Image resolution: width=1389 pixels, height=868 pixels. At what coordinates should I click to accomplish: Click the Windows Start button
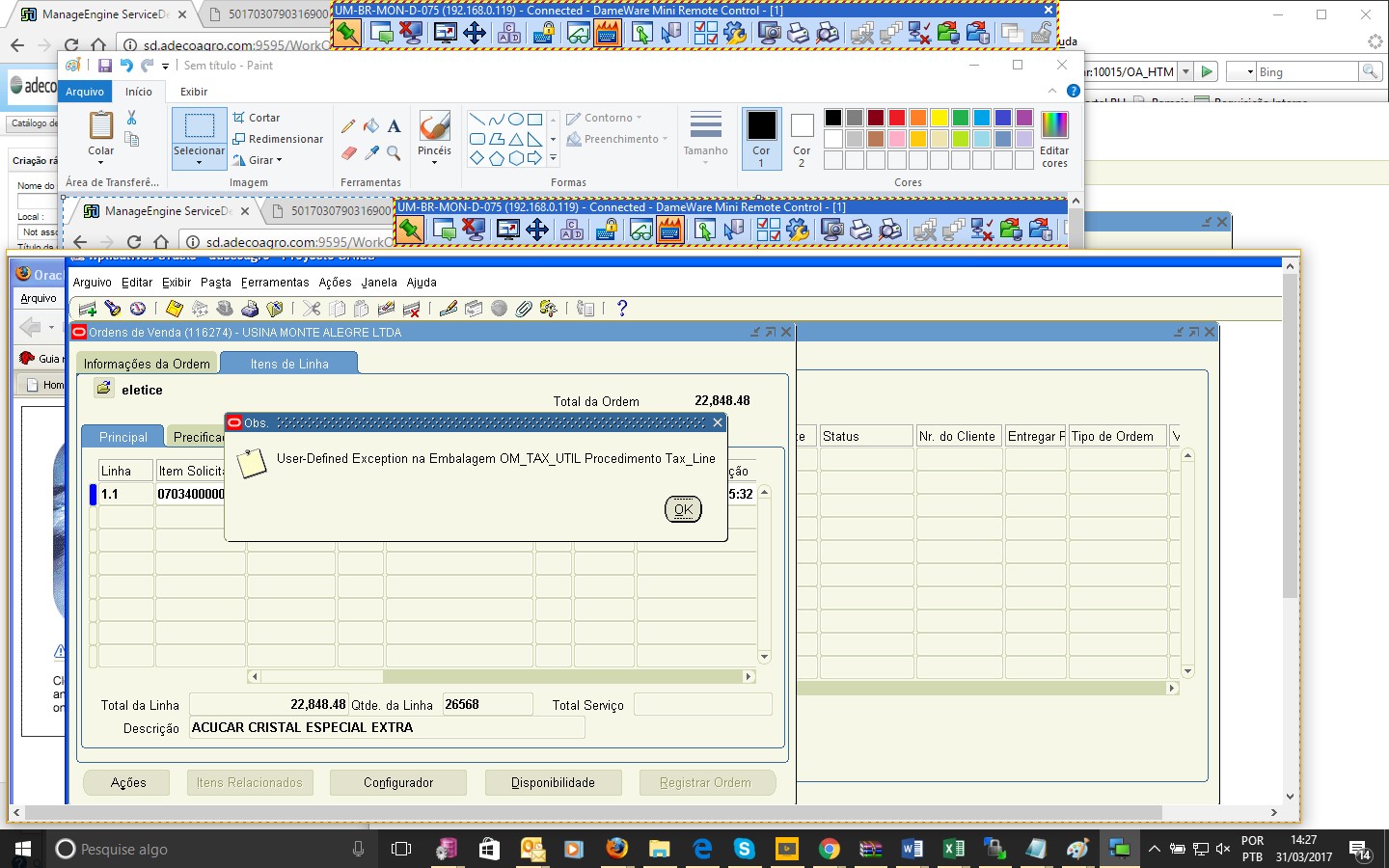(x=23, y=849)
